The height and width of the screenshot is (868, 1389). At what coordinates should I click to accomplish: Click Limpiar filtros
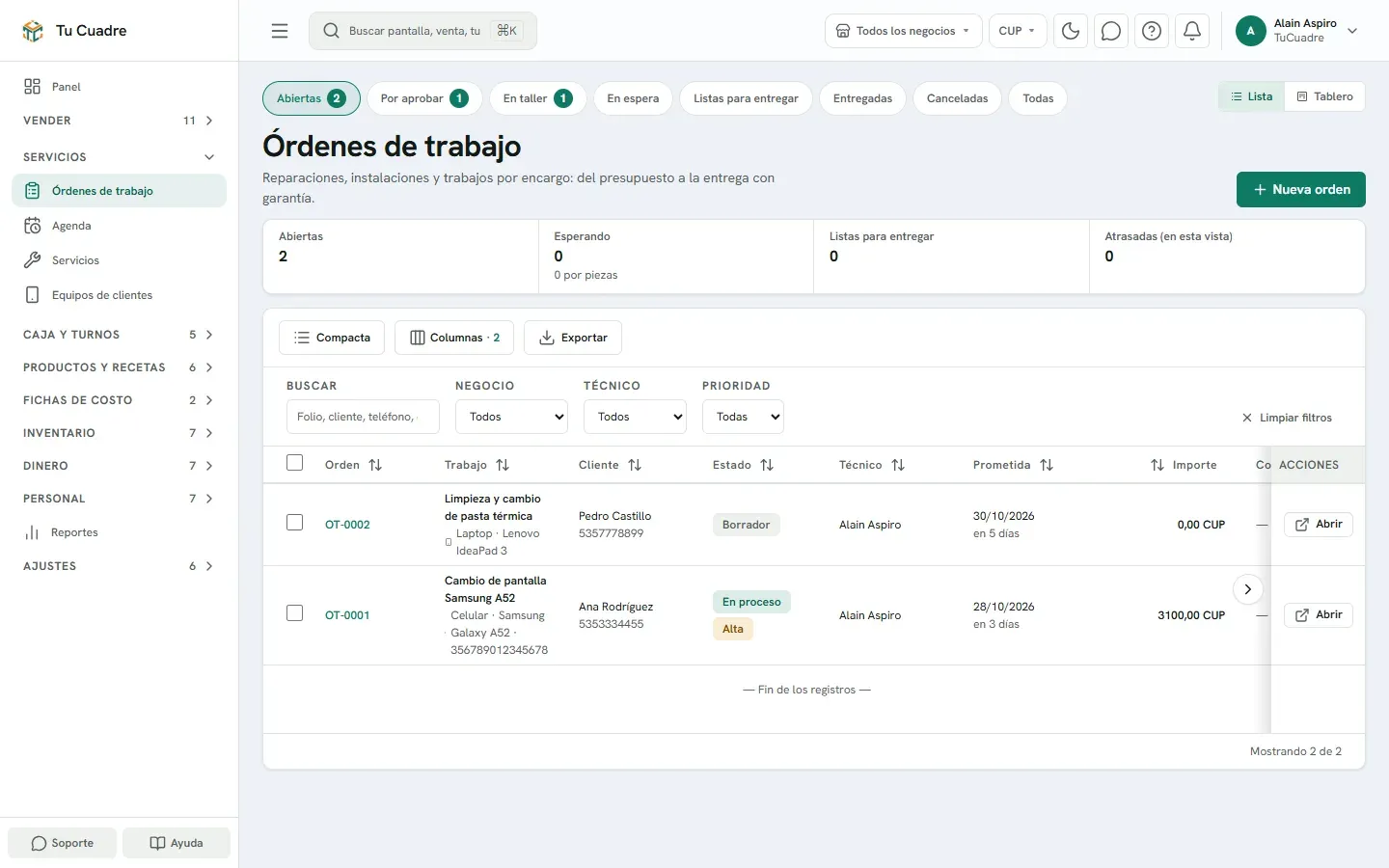tap(1287, 418)
